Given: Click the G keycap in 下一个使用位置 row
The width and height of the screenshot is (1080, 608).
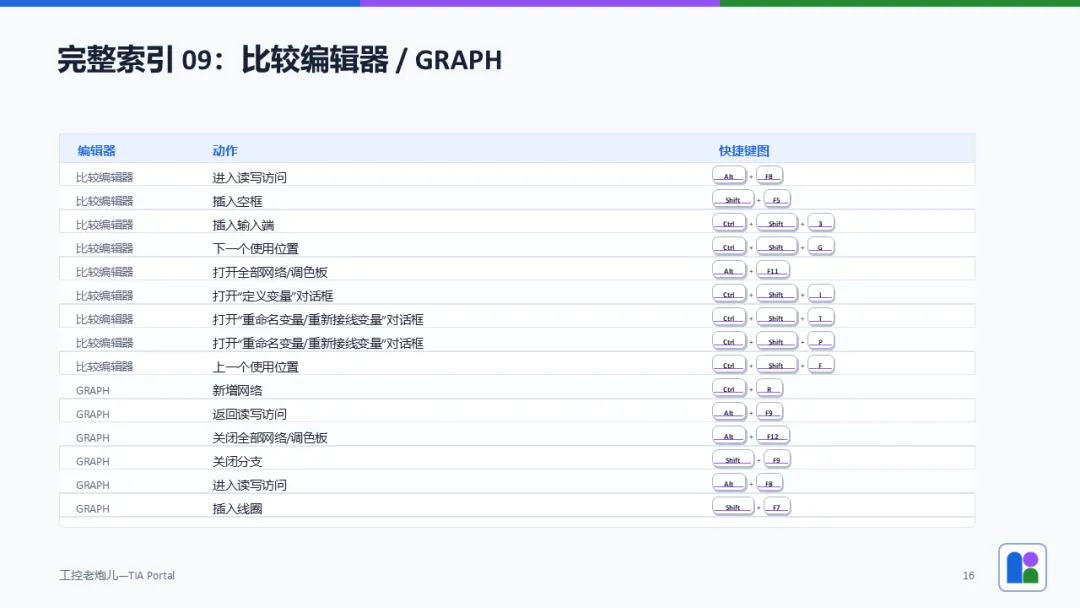Looking at the screenshot, I should (820, 247).
